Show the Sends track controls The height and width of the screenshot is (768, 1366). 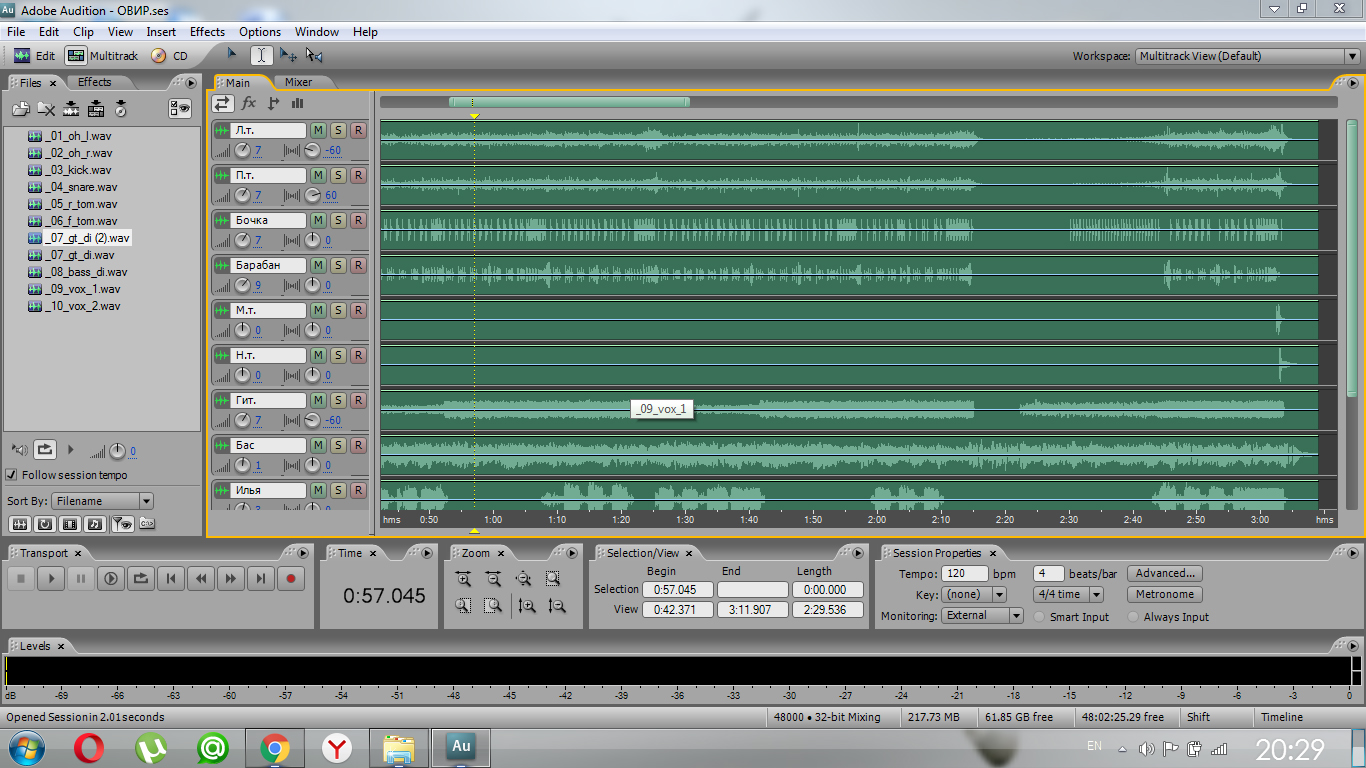273,103
